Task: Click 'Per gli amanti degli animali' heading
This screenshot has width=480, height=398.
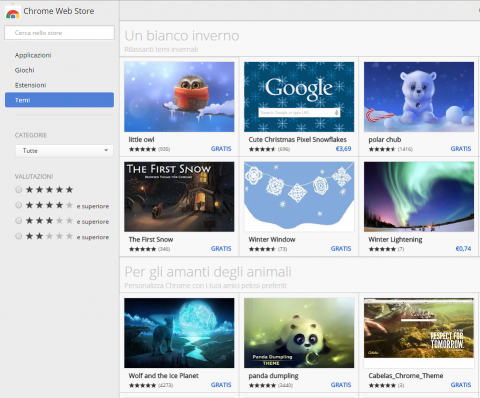Action: coord(208,272)
